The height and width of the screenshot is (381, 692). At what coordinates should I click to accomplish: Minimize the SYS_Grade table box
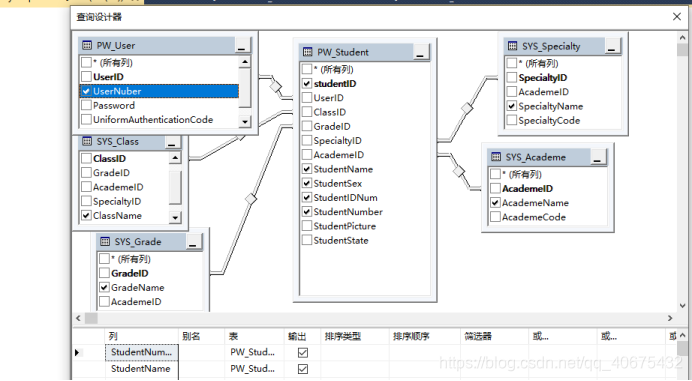(193, 242)
